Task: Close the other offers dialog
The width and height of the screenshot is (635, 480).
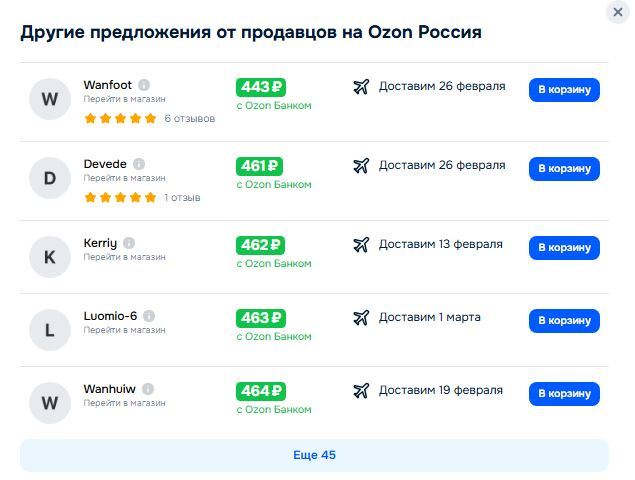Action: [x=618, y=12]
